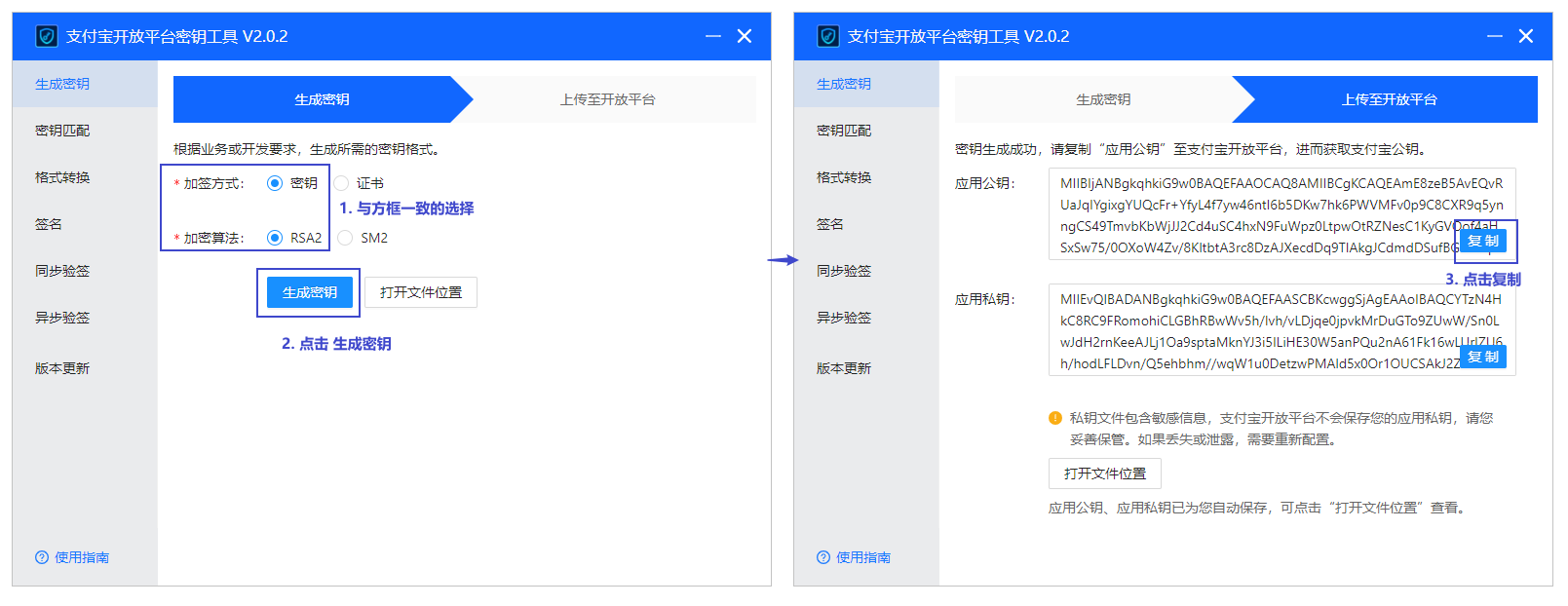1568x606 pixels.
Task: Click inside the 应用私钥 text box
Action: pyautogui.click(x=1282, y=330)
